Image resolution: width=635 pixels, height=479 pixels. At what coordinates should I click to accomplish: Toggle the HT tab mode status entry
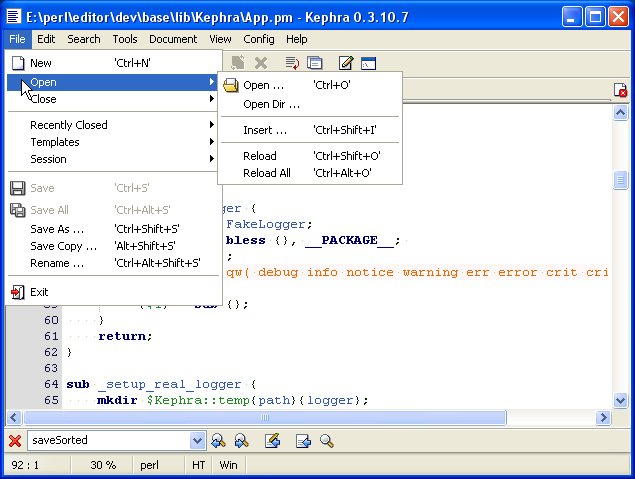198,465
